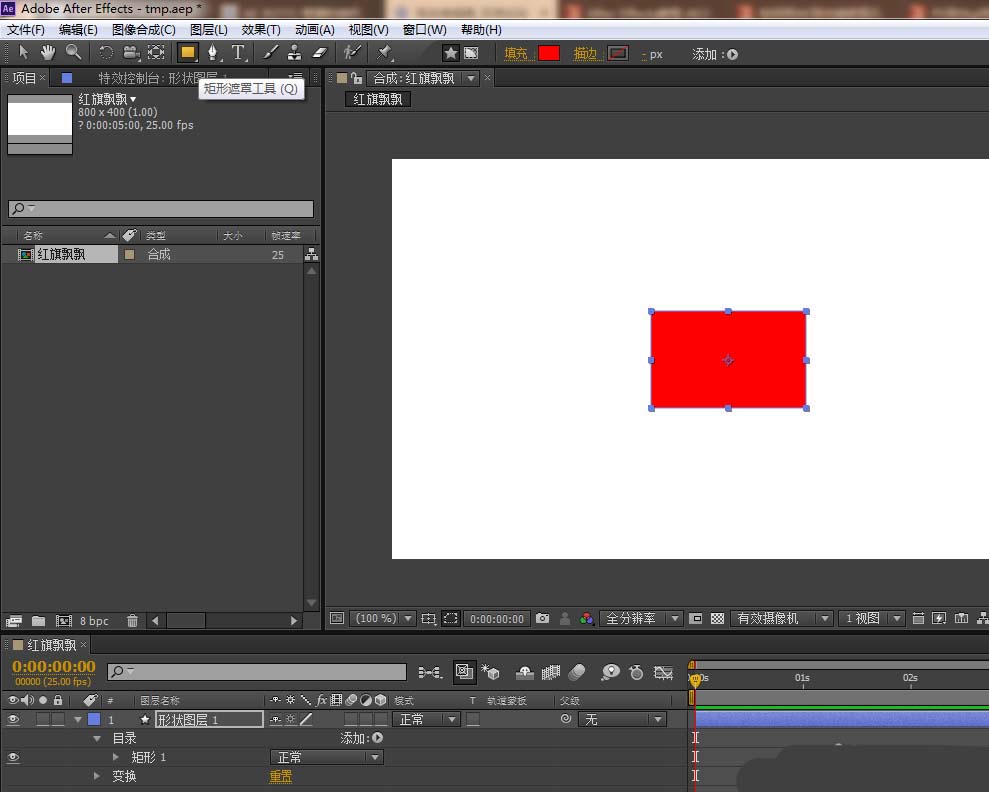Open the 全分辨率 resolution dropdown
The height and width of the screenshot is (792, 989).
click(x=642, y=619)
